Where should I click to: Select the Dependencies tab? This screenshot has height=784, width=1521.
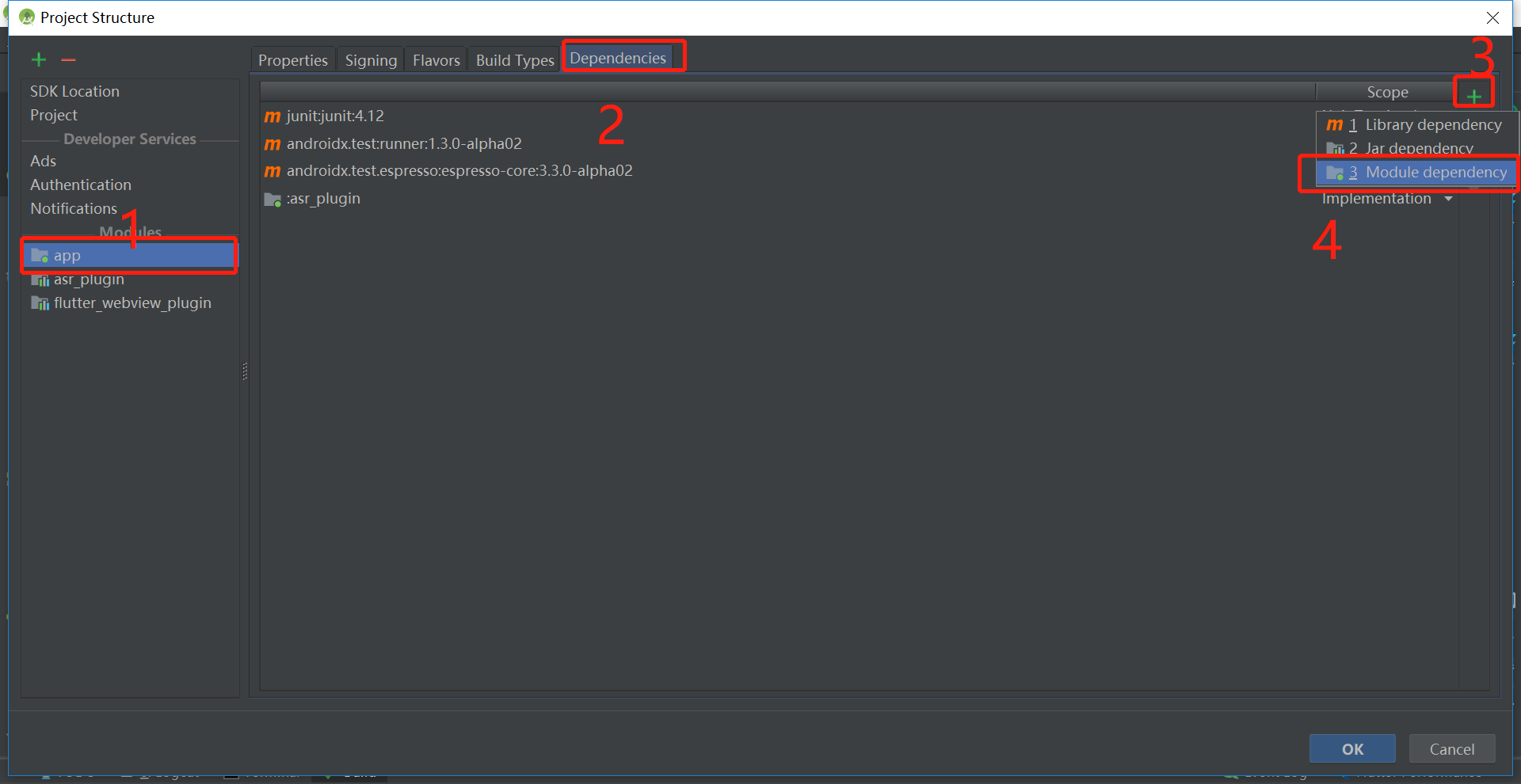(618, 58)
